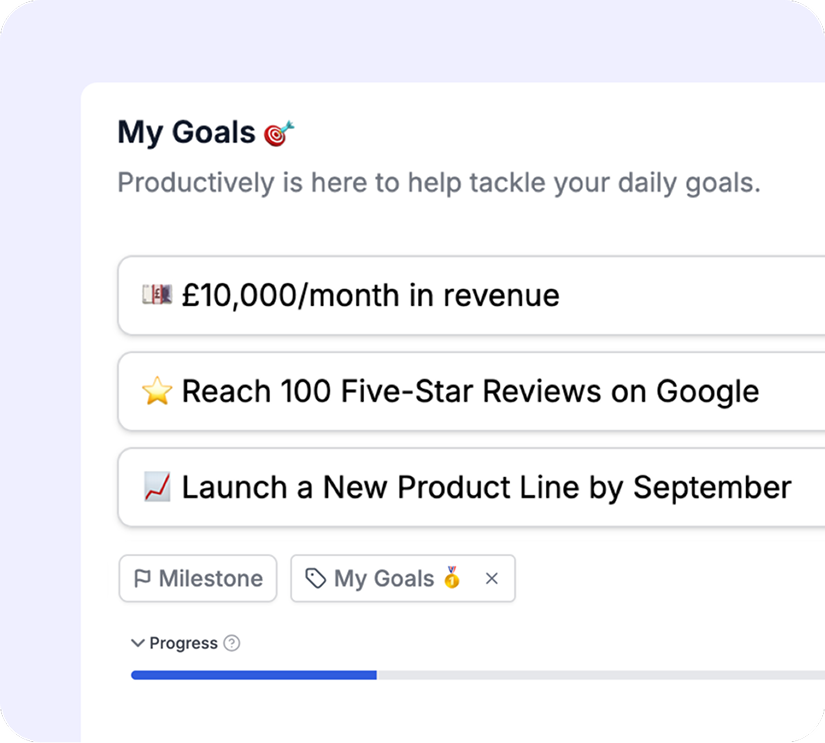The height and width of the screenshot is (743, 825).
Task: Click the flag icon inside the Milestone tag
Action: pos(141,578)
